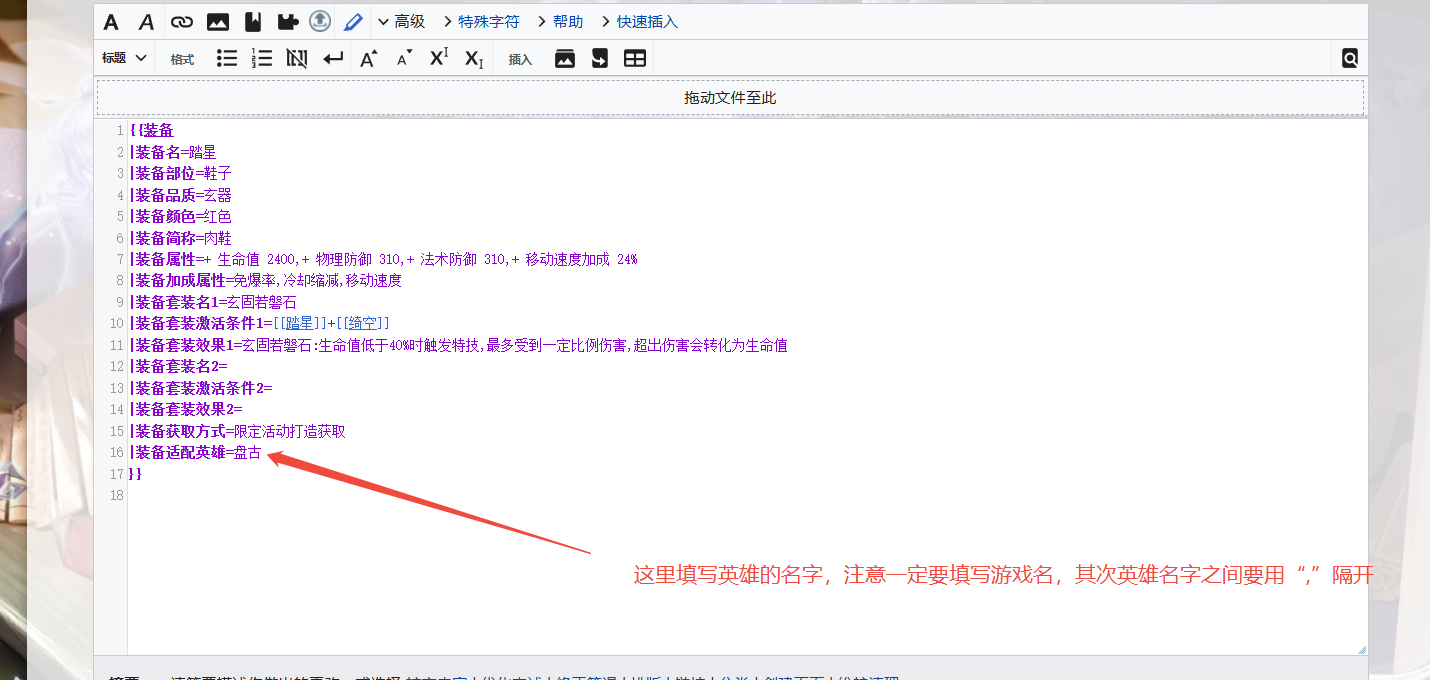Apply superscript formatting
1430x680 pixels.
439,58
